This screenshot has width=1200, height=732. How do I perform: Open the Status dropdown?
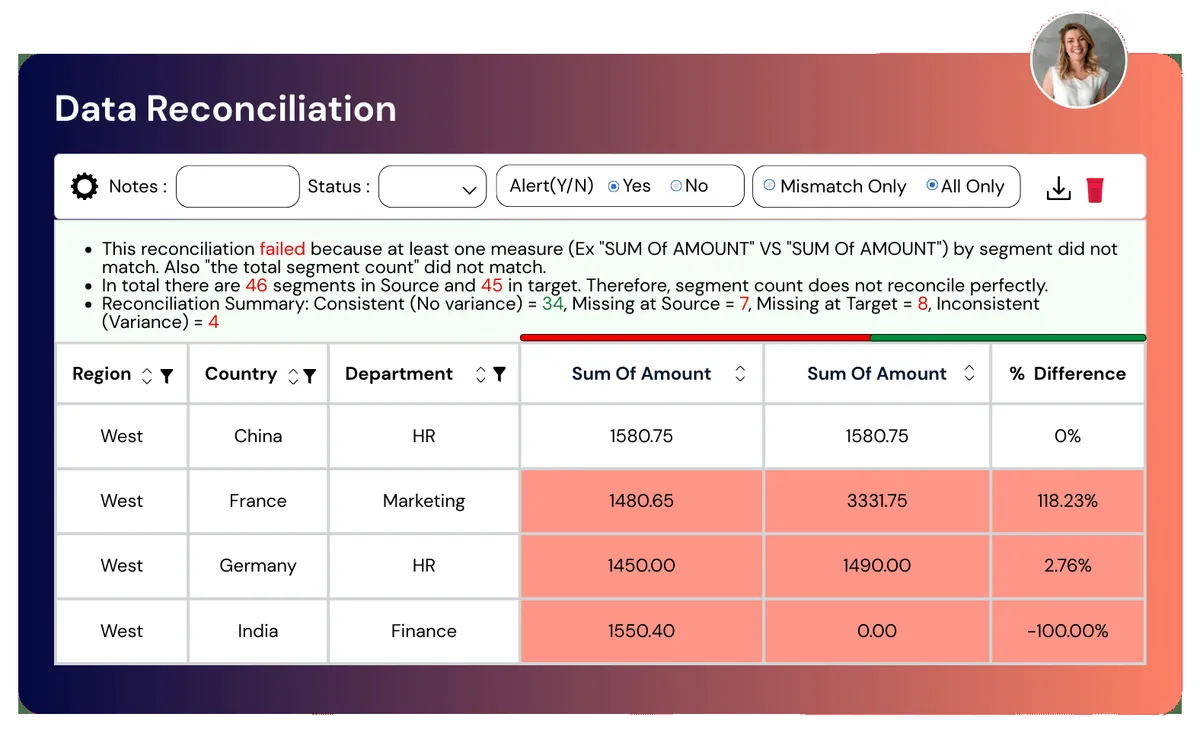(432, 187)
